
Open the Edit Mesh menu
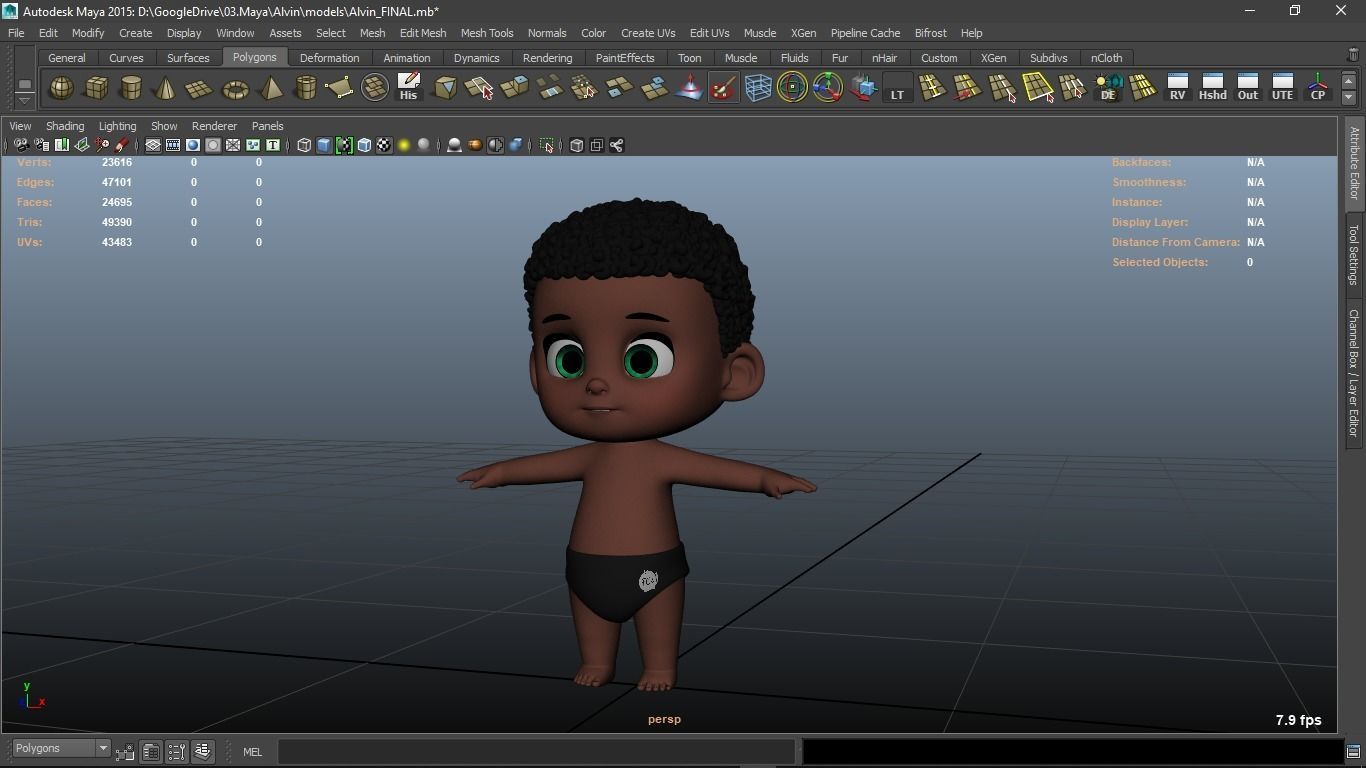423,33
